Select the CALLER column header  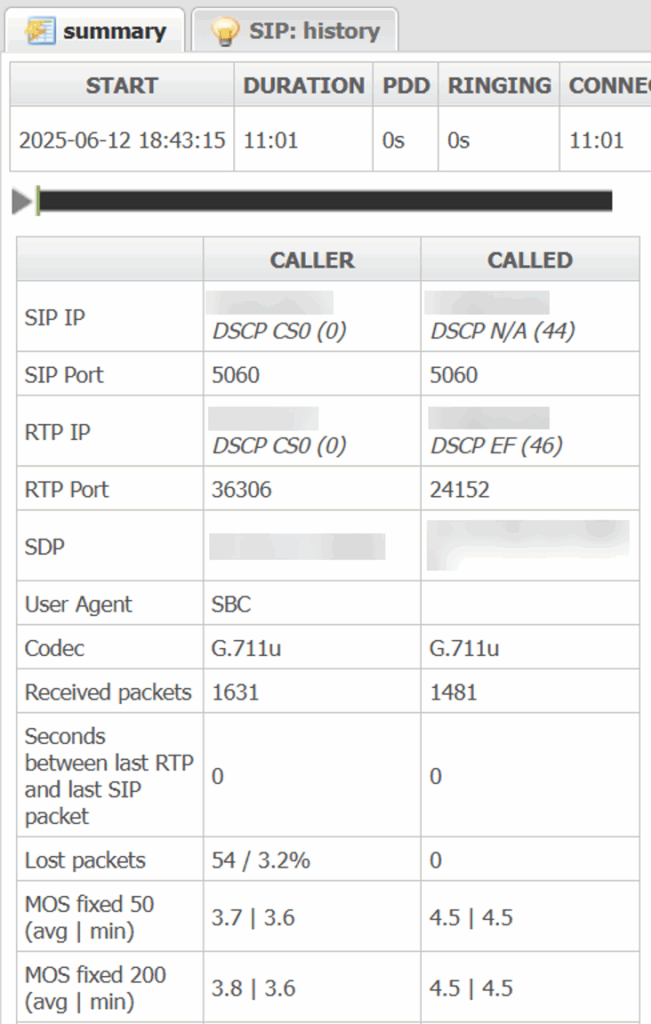click(x=312, y=260)
